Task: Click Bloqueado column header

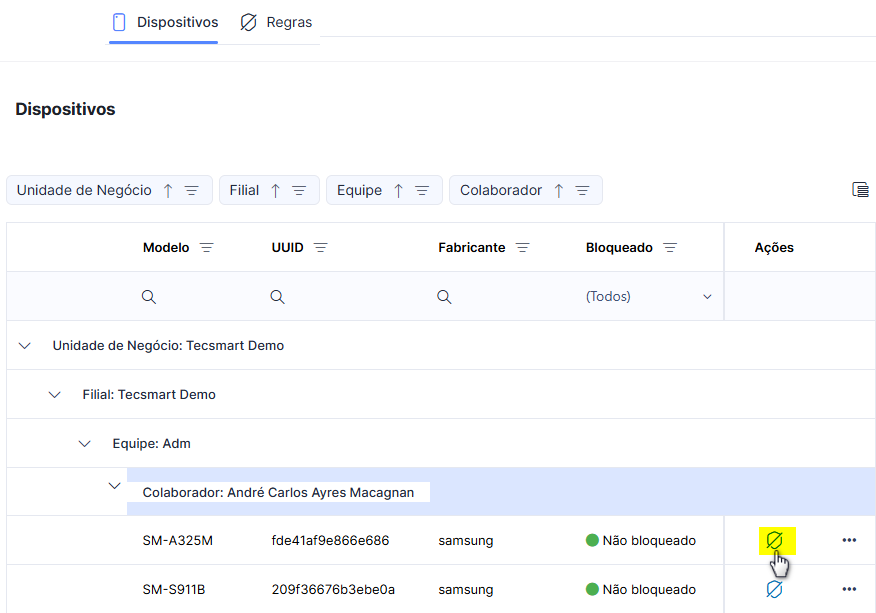Action: 619,248
